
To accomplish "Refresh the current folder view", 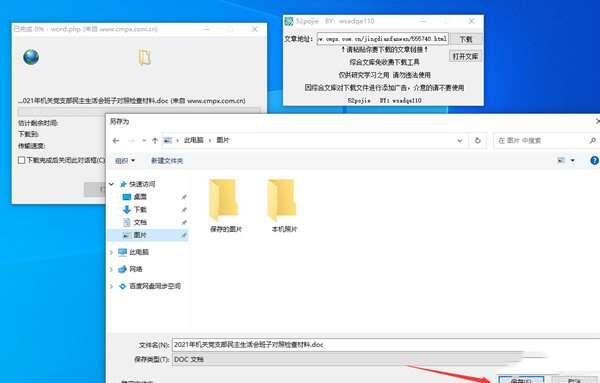I will coord(477,141).
